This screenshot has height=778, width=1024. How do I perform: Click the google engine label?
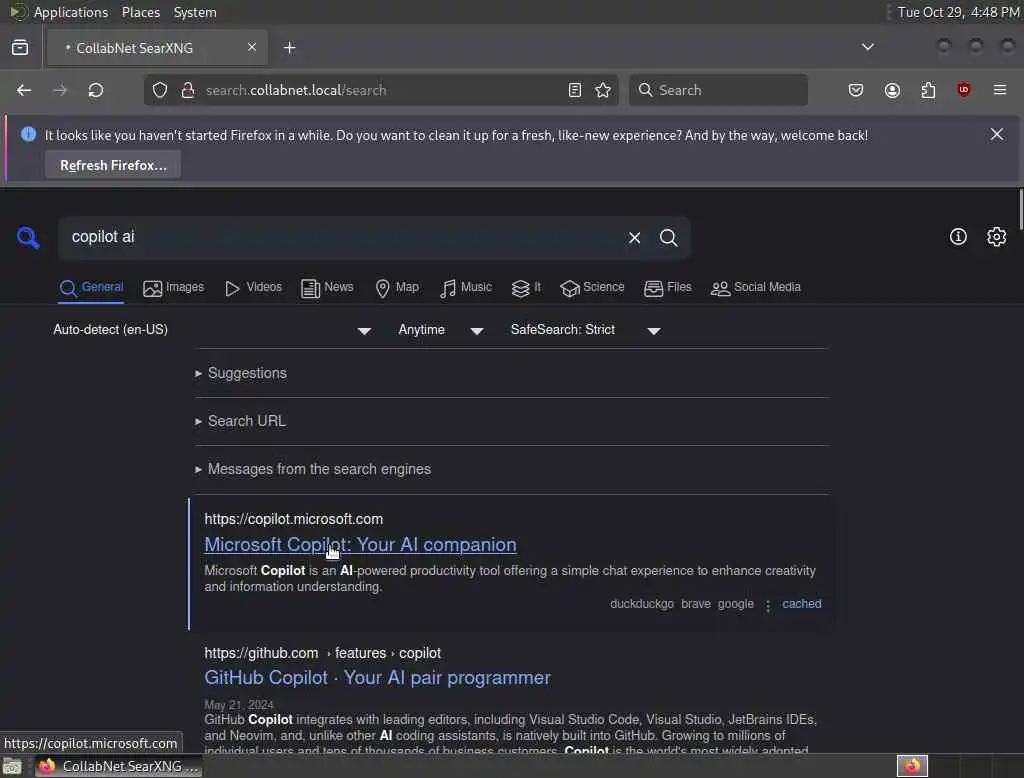(735, 604)
